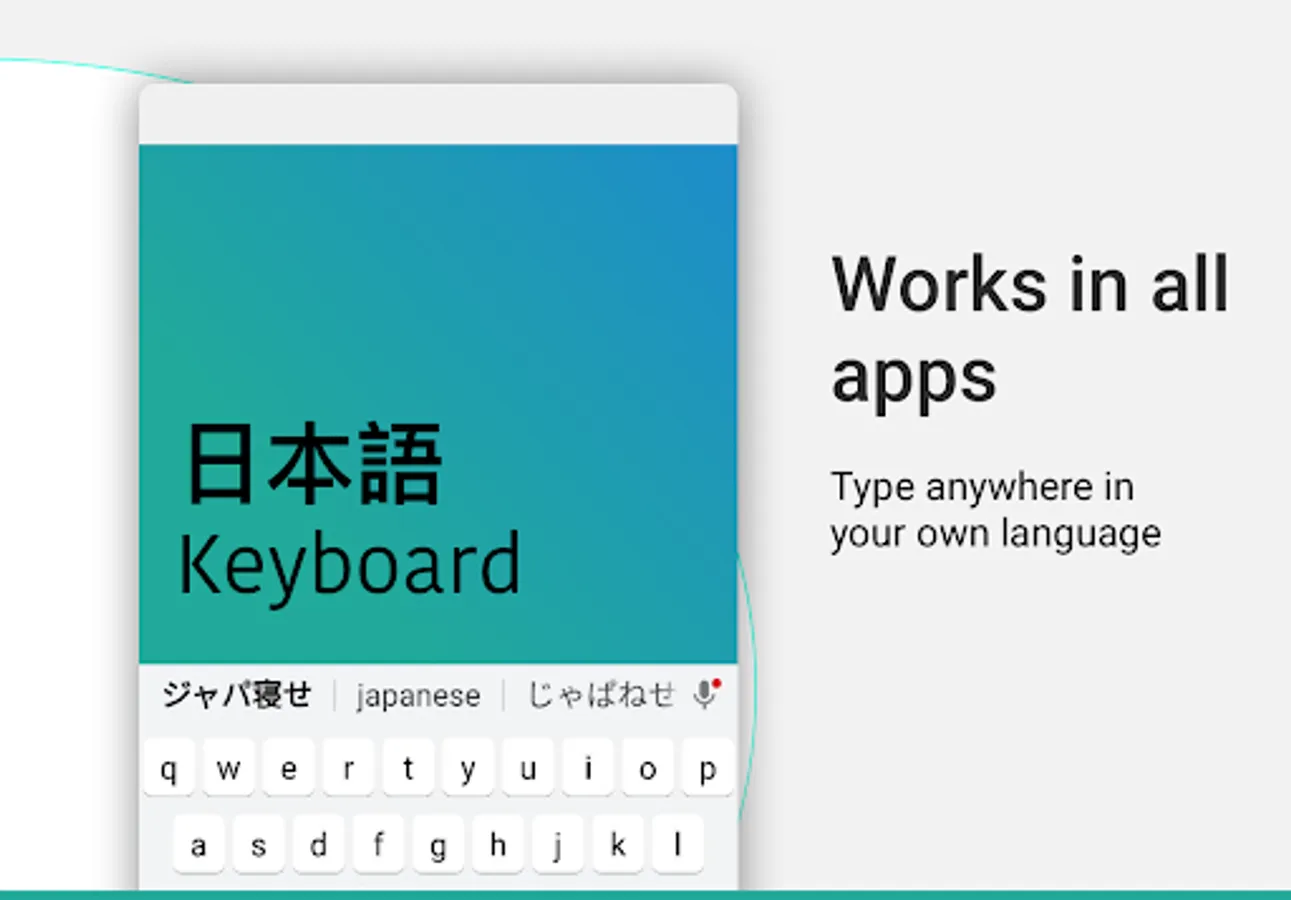Hit the 'e' key on keyboard

pos(289,768)
